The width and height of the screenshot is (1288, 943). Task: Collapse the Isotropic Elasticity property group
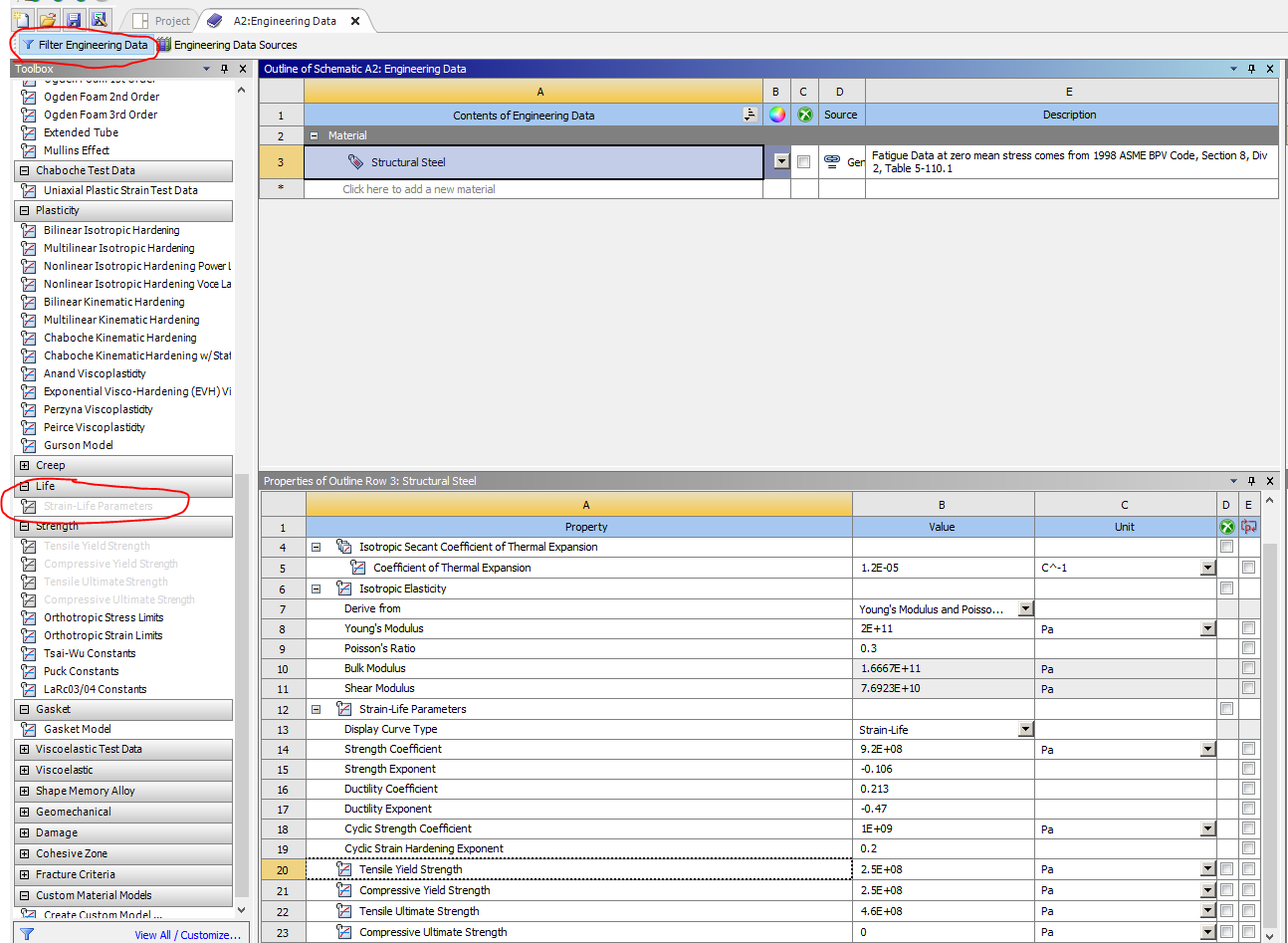point(316,589)
